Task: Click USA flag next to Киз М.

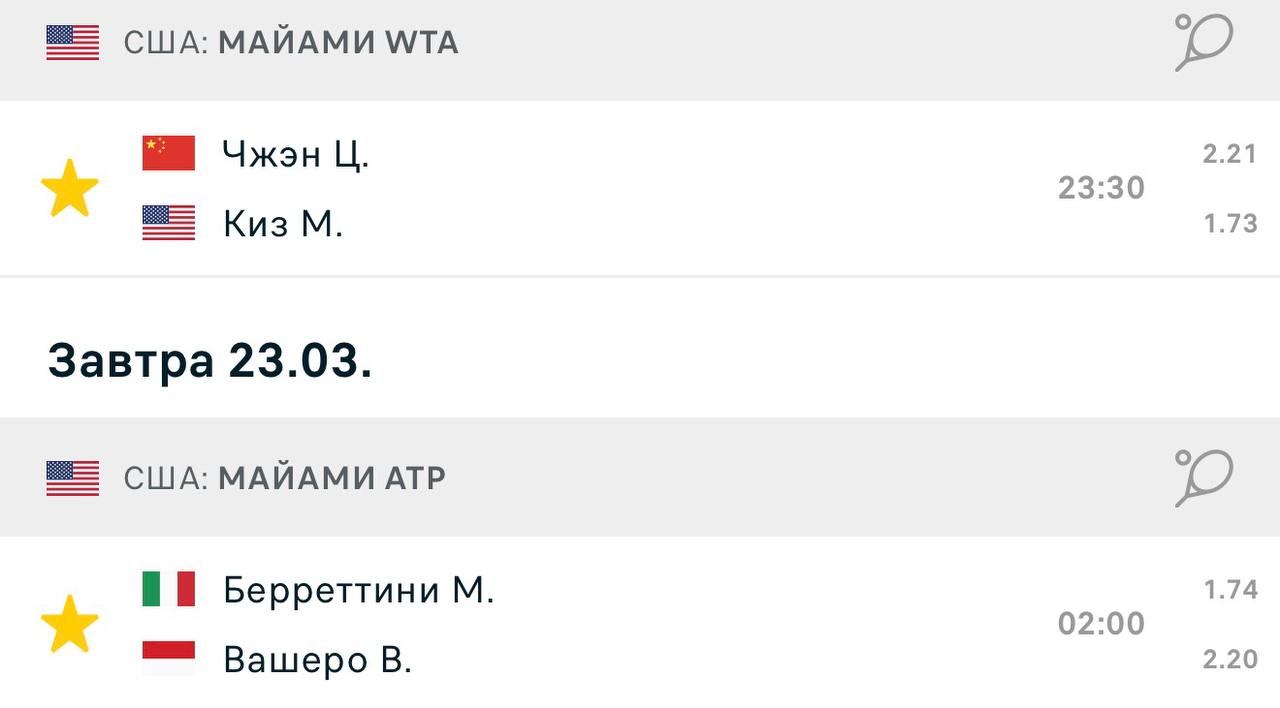Action: [x=168, y=223]
